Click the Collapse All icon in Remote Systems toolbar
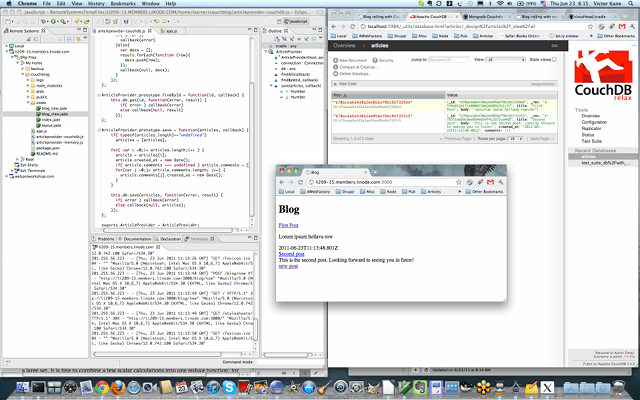Image resolution: width=640 pixels, height=400 pixels. 69,39
